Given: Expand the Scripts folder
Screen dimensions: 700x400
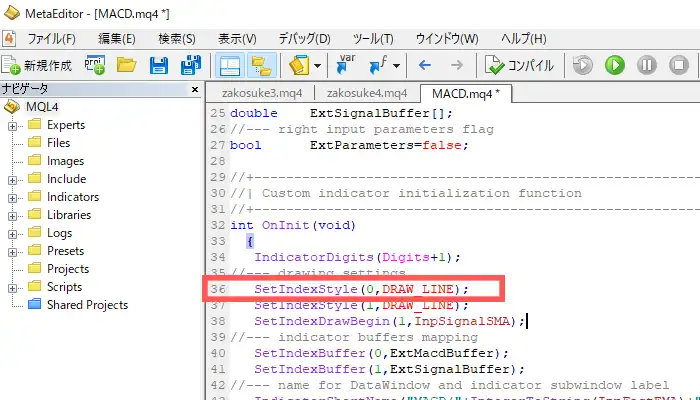Looking at the screenshot, I should (12, 288).
